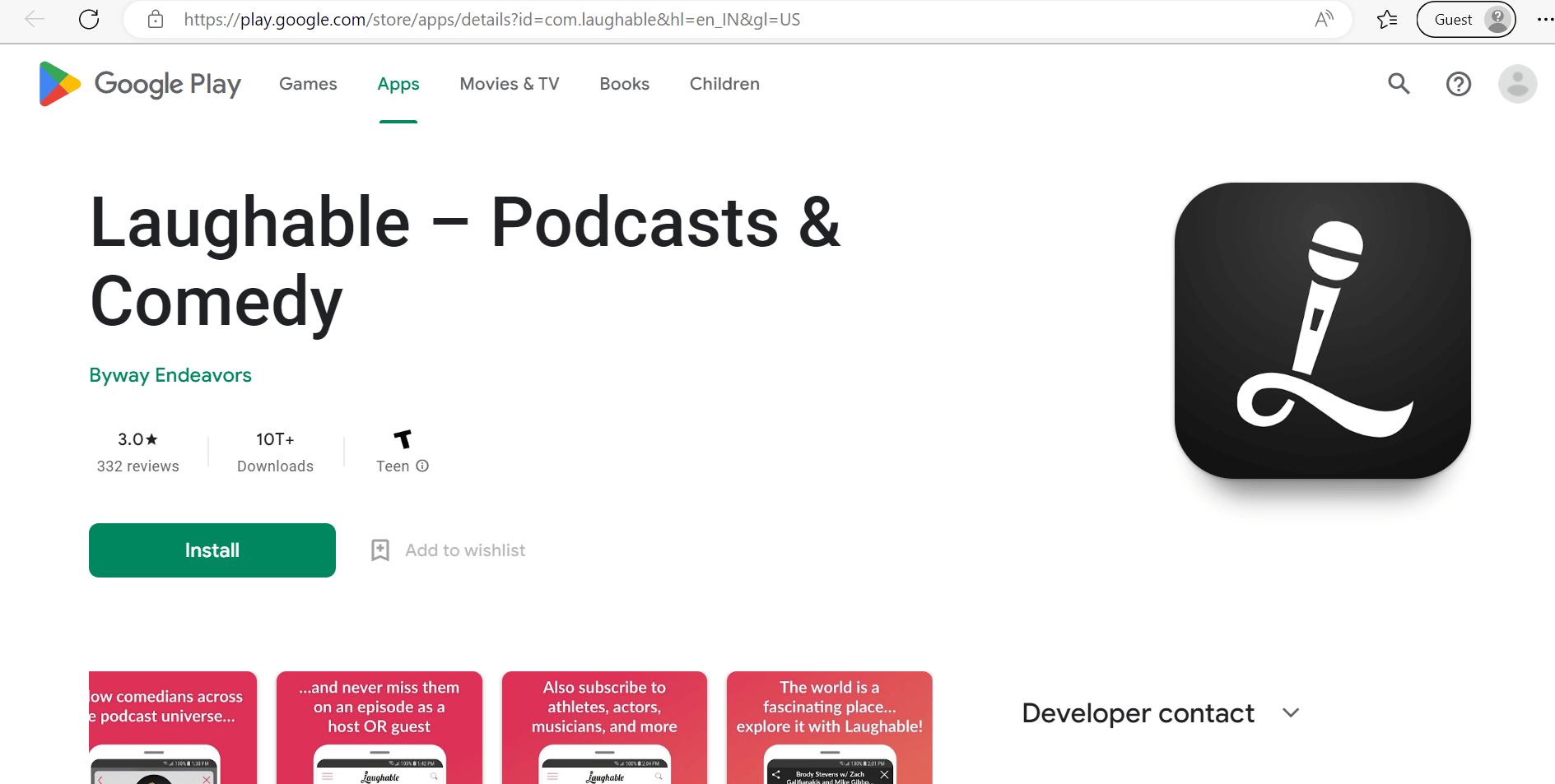Open Read aloud icon in address bar
Image resolution: width=1555 pixels, height=784 pixels.
coord(1324,19)
